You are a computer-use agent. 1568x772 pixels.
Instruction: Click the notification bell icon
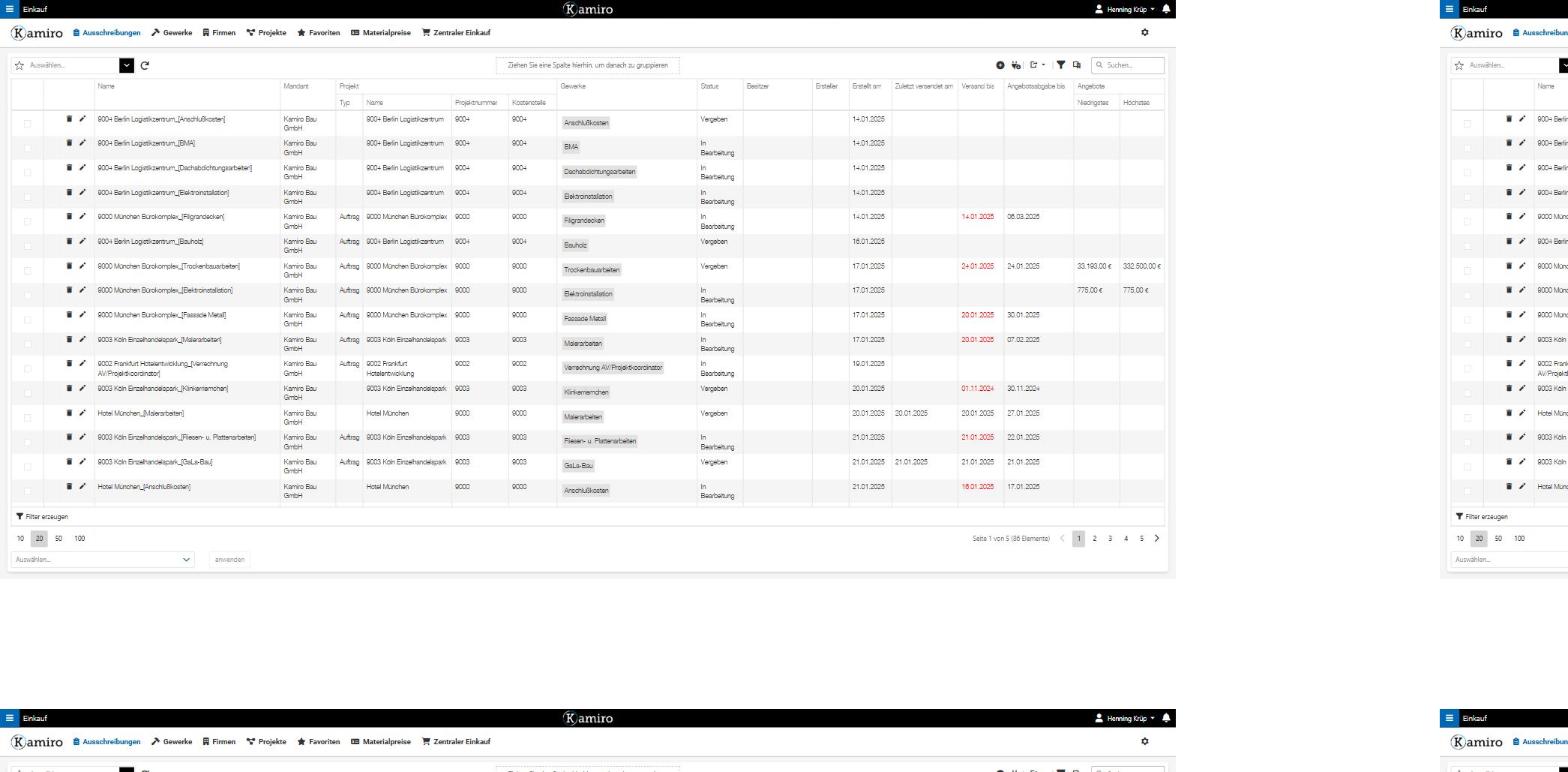1166,9
